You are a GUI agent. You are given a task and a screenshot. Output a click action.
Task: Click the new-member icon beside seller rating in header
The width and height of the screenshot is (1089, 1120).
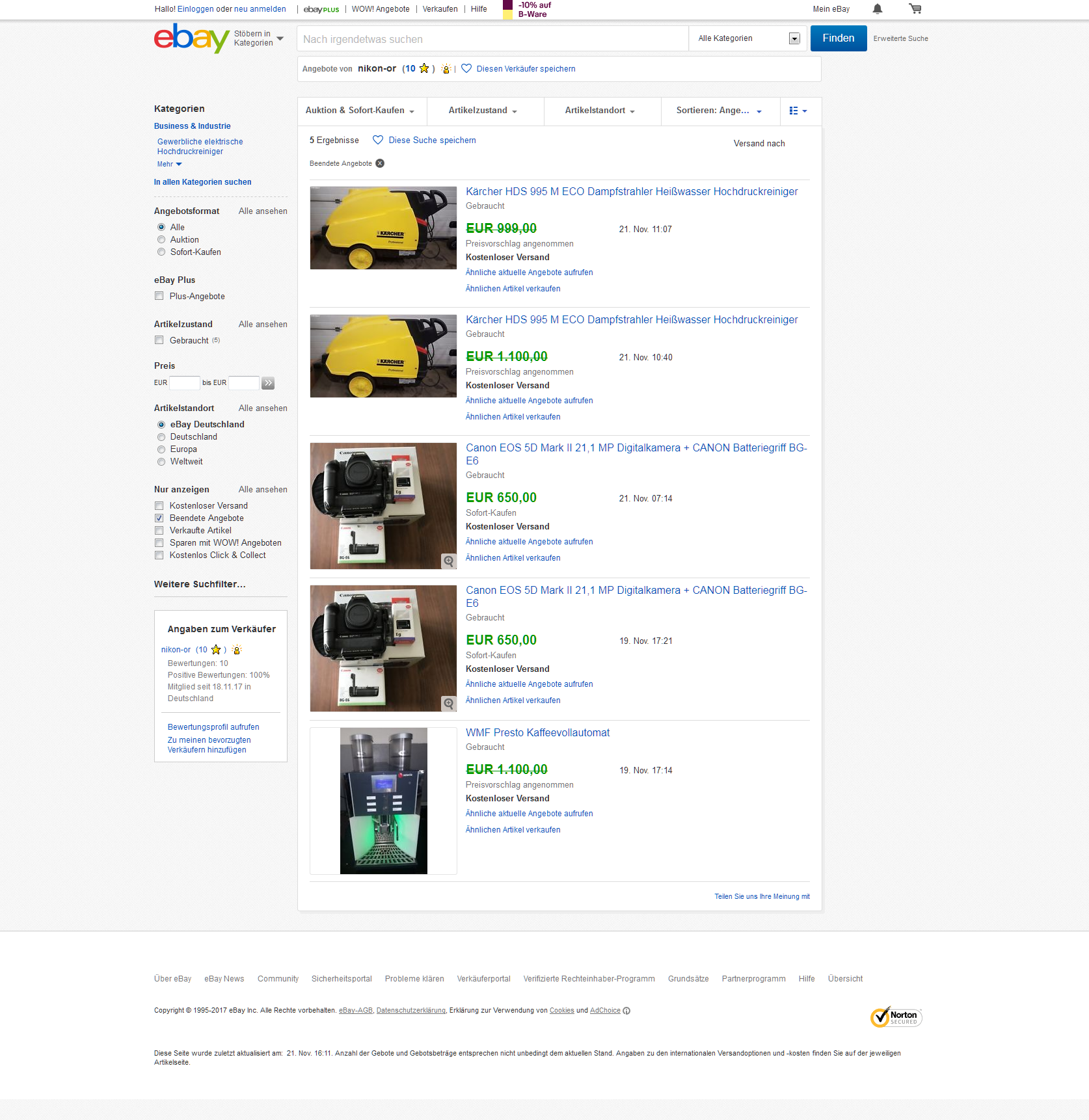click(x=446, y=68)
